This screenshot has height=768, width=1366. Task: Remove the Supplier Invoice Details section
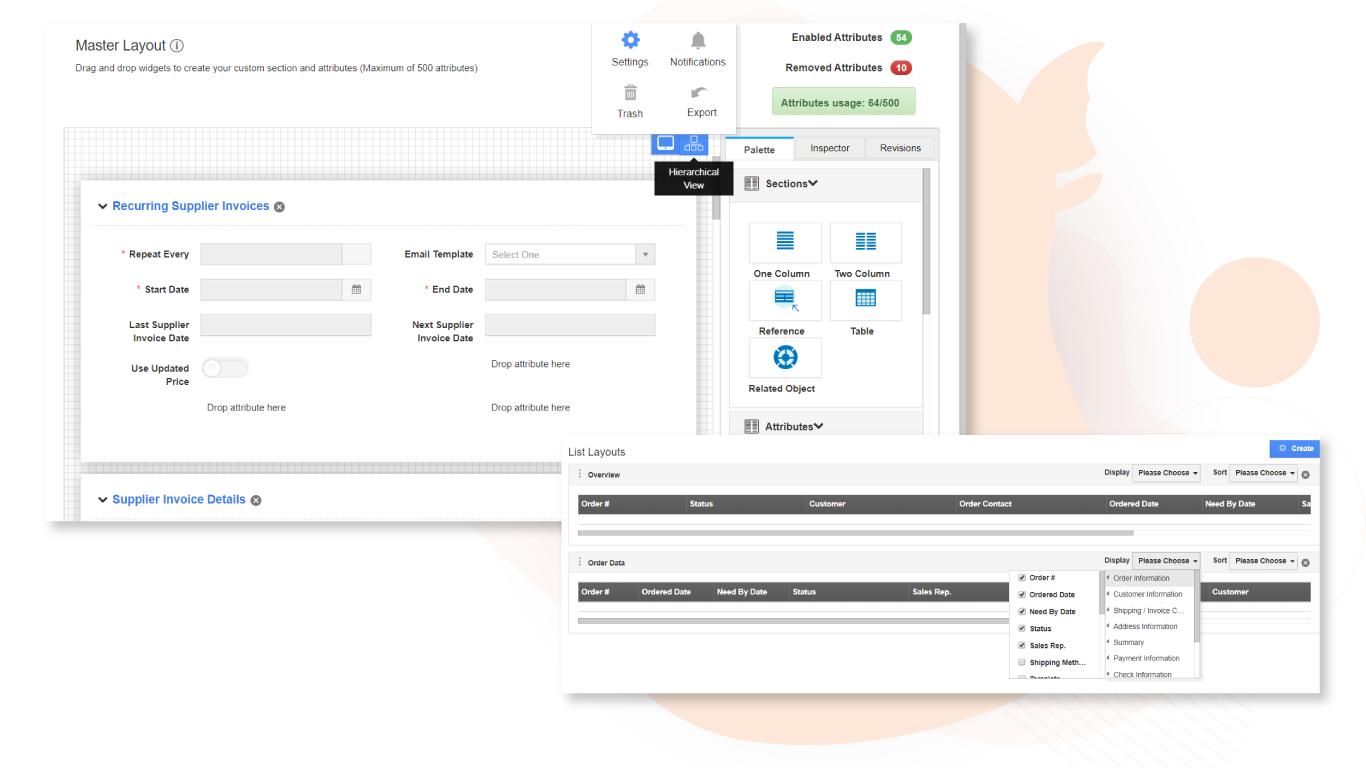coord(256,500)
